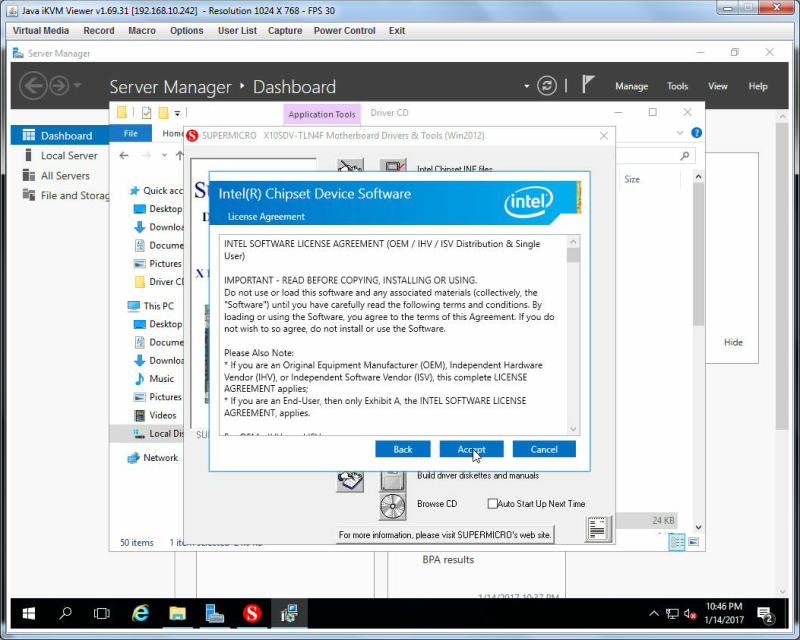Accept the Intel license agreement
This screenshot has width=800, height=640.
pos(471,449)
